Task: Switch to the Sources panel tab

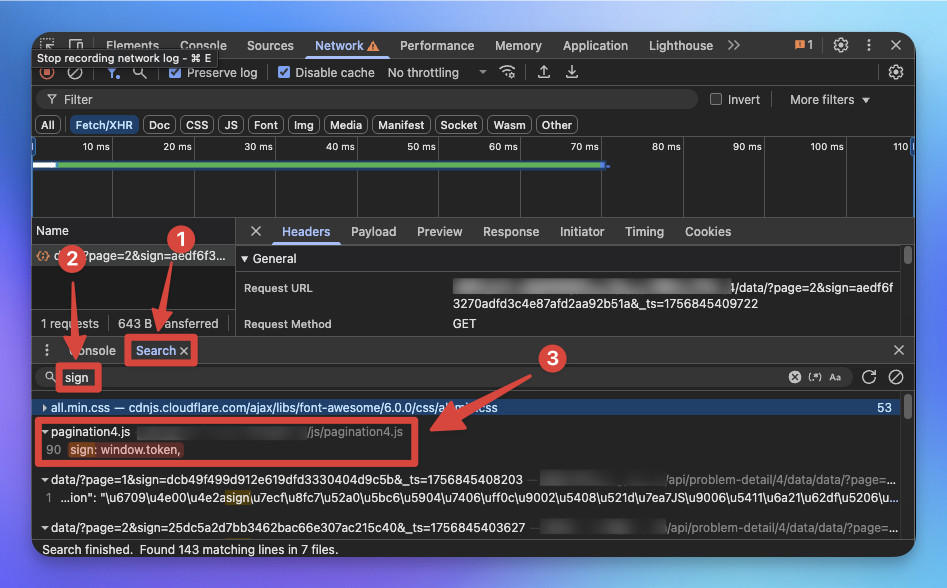Action: pos(270,46)
